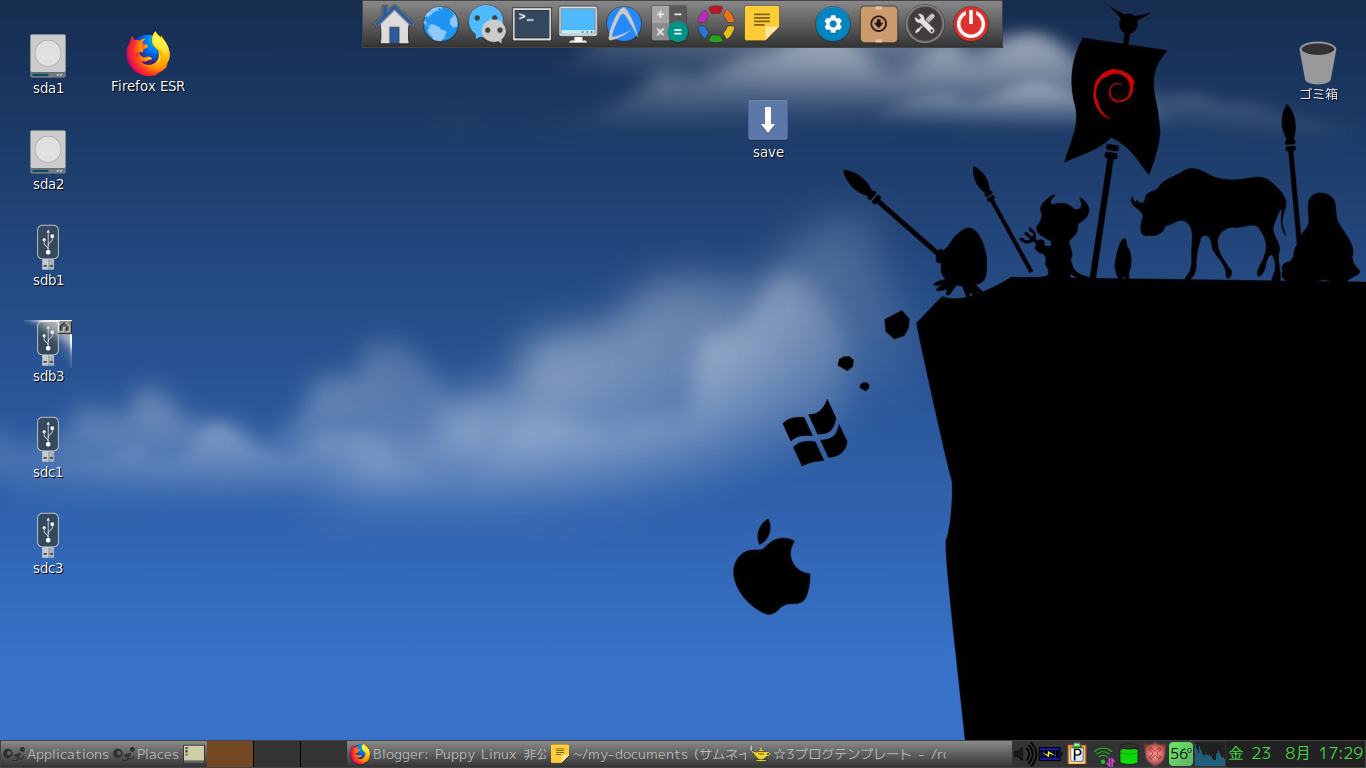The width and height of the screenshot is (1366, 768).
Task: Open the calculator from the dock
Action: coord(669,24)
